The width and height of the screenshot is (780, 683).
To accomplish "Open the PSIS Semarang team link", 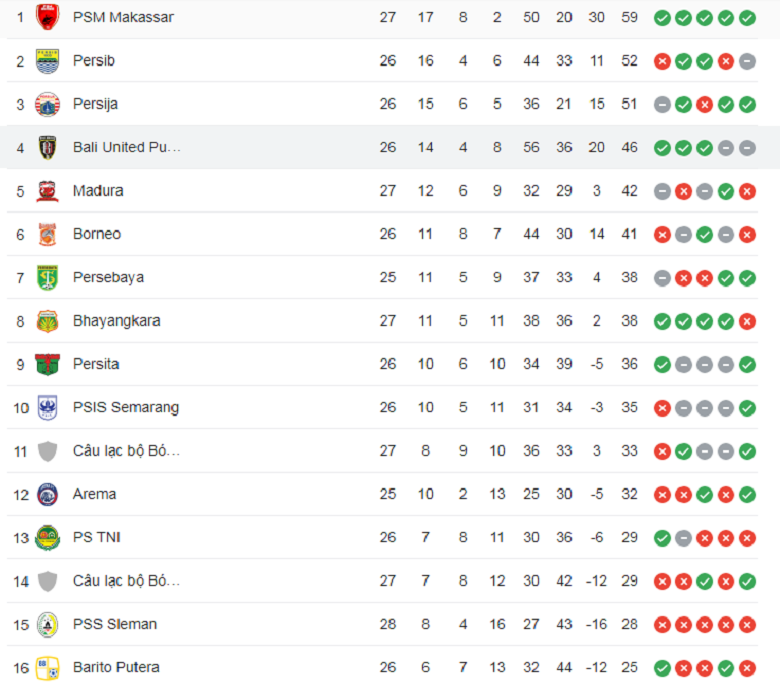I will [126, 407].
